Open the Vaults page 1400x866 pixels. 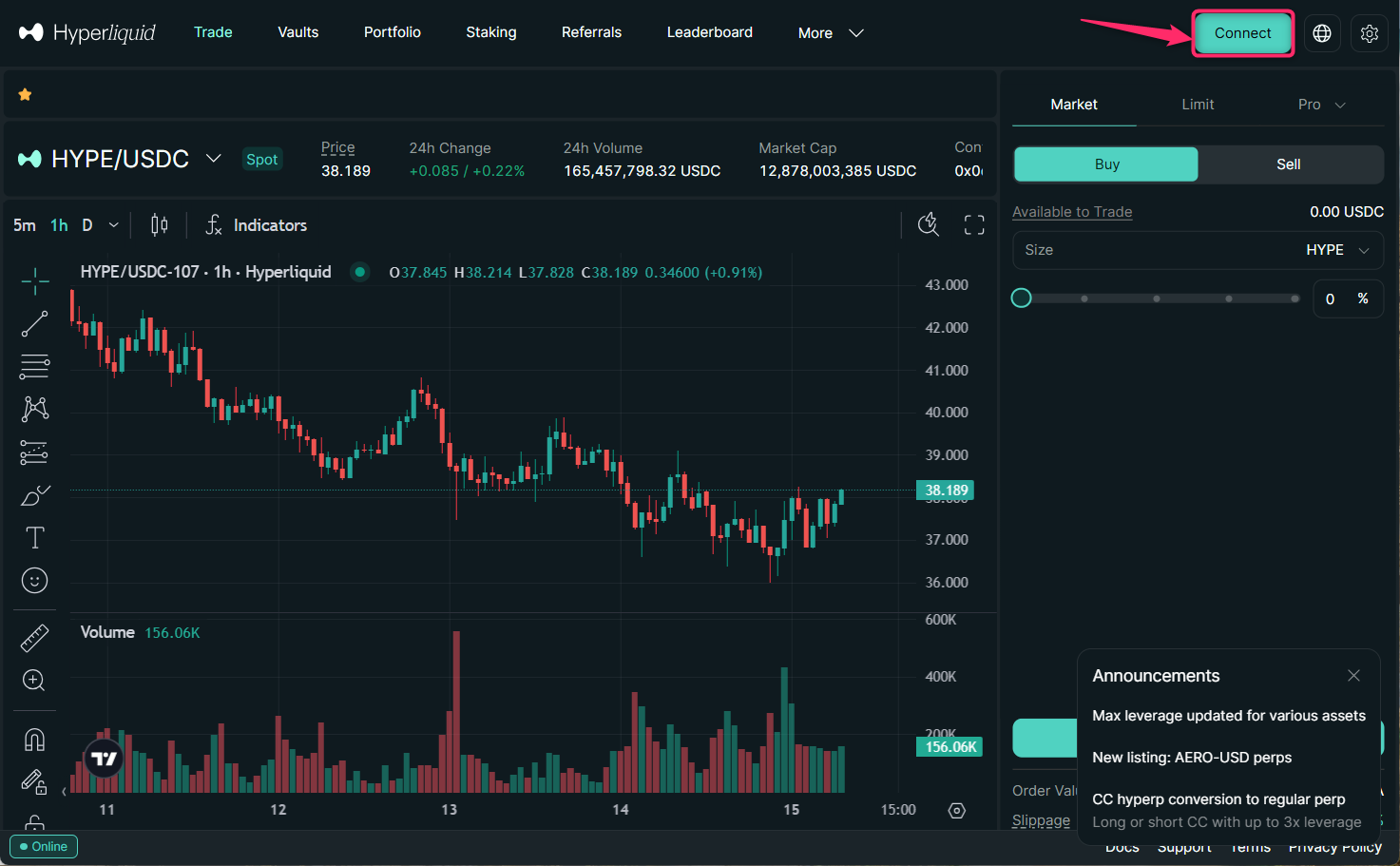pos(297,32)
